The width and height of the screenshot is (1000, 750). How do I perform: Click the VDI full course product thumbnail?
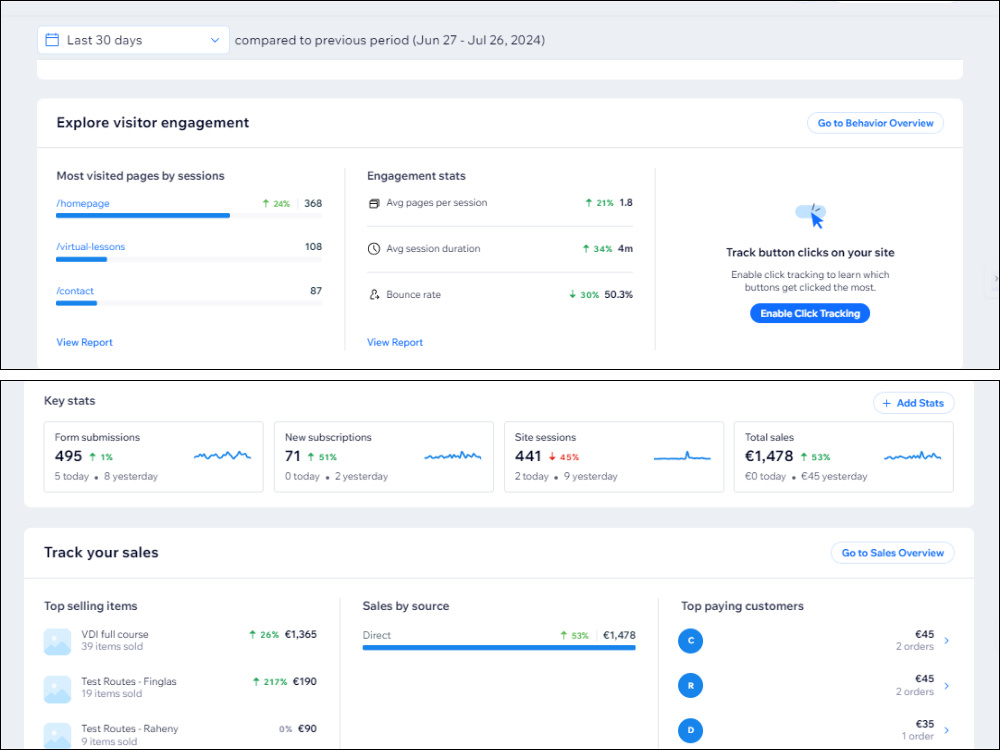pos(57,642)
